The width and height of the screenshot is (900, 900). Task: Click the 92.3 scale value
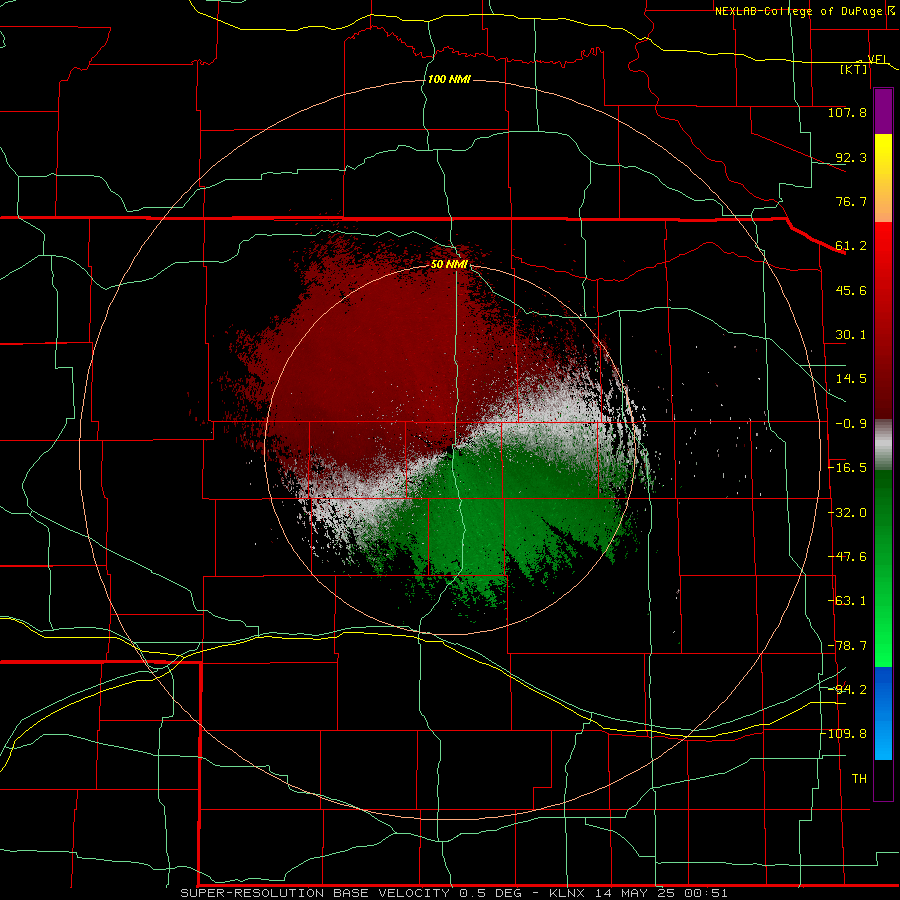[851, 157]
